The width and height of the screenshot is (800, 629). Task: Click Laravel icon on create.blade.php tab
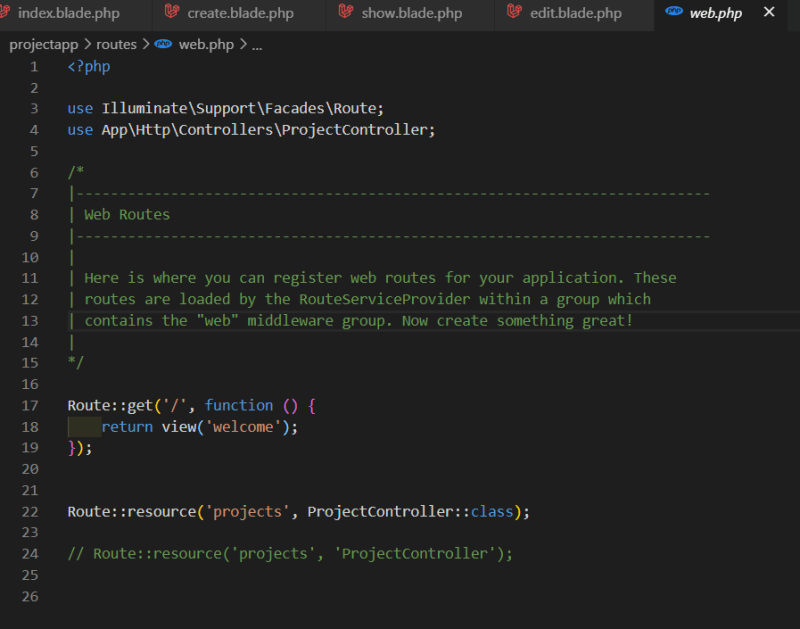coord(172,11)
